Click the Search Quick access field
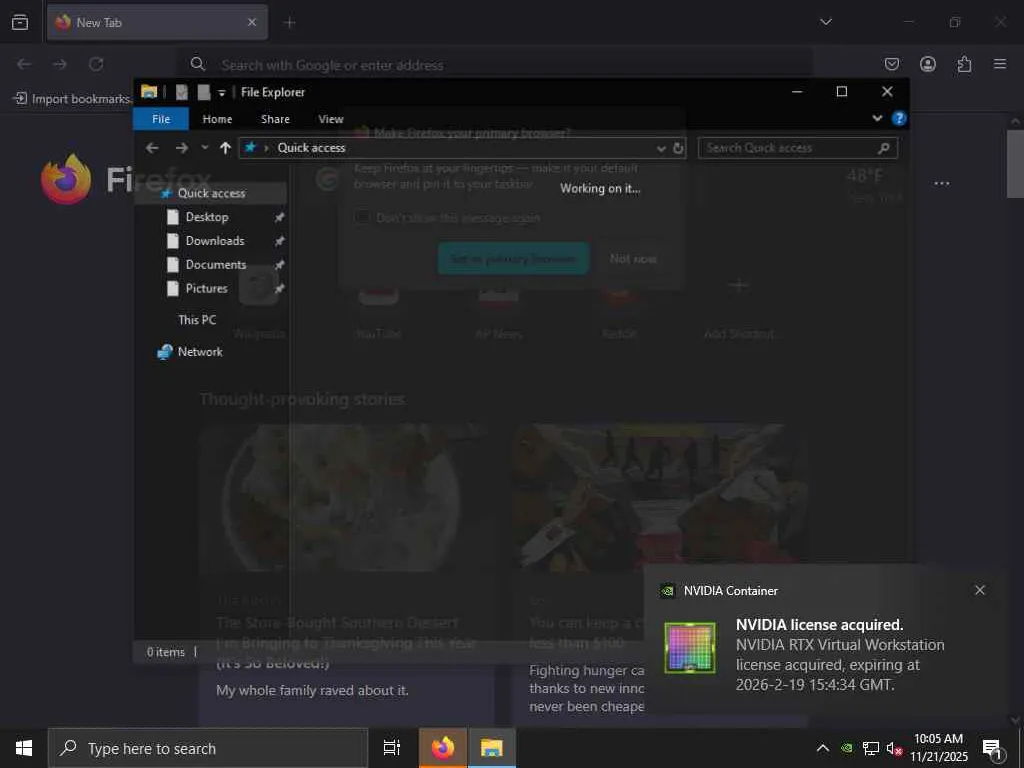The height and width of the screenshot is (768, 1024). pos(797,148)
